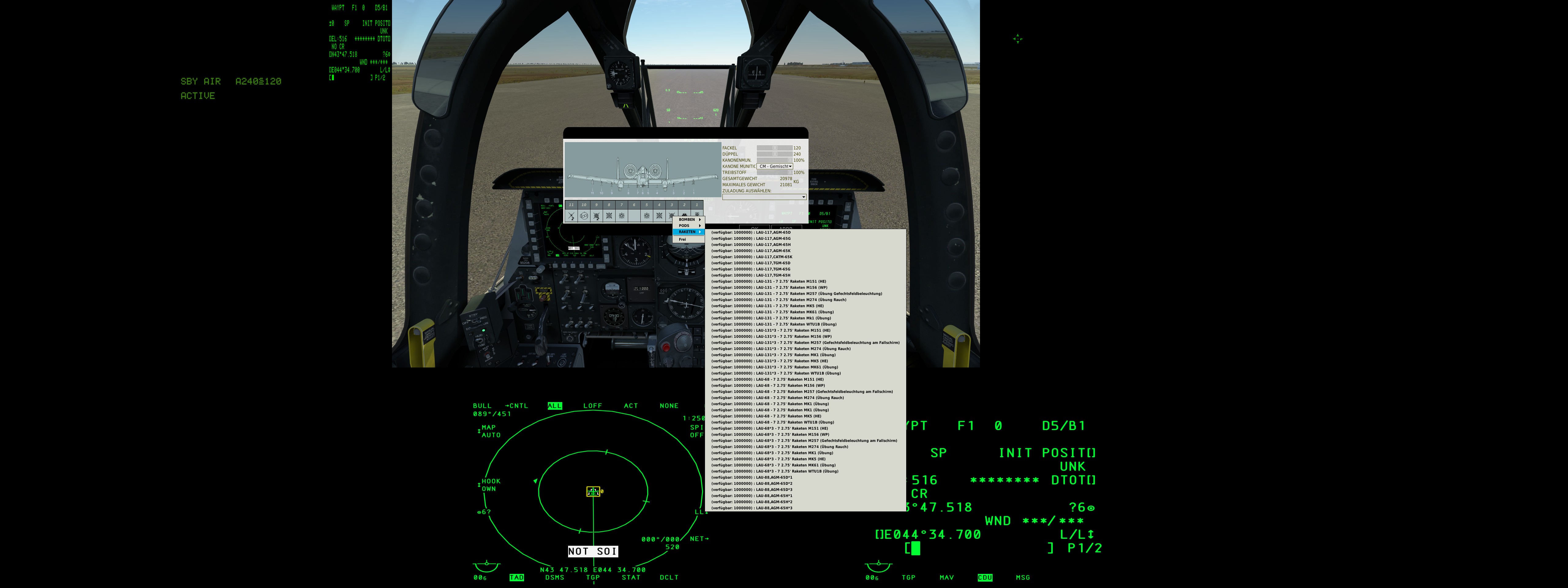Select LAU-131*3 Raketen M151 (HE)

click(x=806, y=330)
